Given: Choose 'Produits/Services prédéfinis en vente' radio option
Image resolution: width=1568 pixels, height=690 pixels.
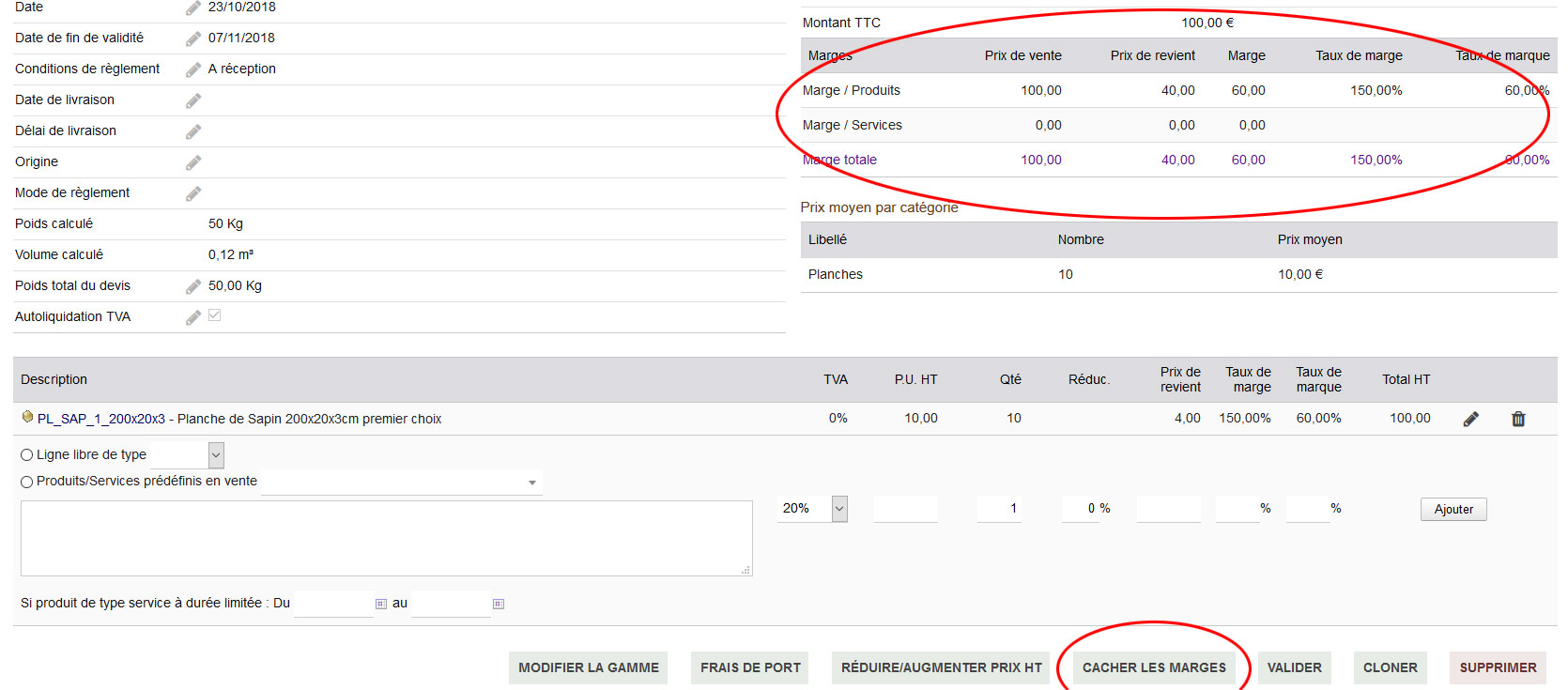Looking at the screenshot, I should [x=27, y=482].
